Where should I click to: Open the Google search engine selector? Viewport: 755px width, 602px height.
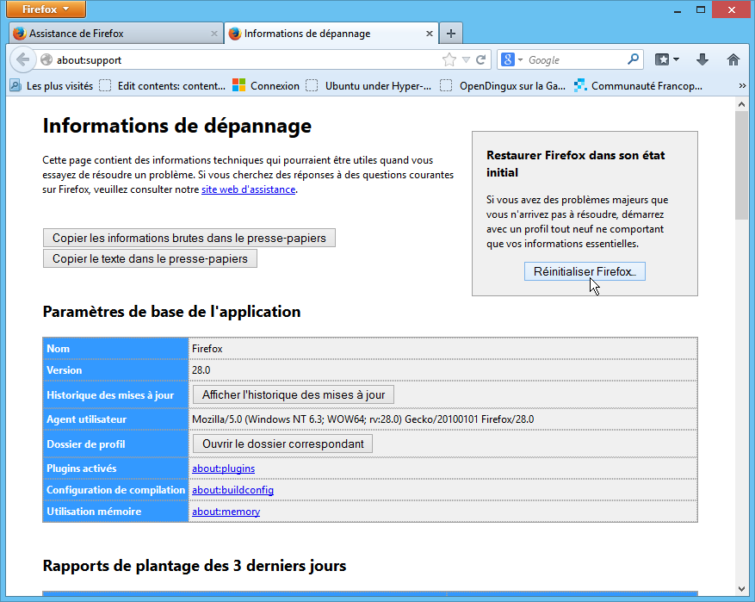click(511, 60)
